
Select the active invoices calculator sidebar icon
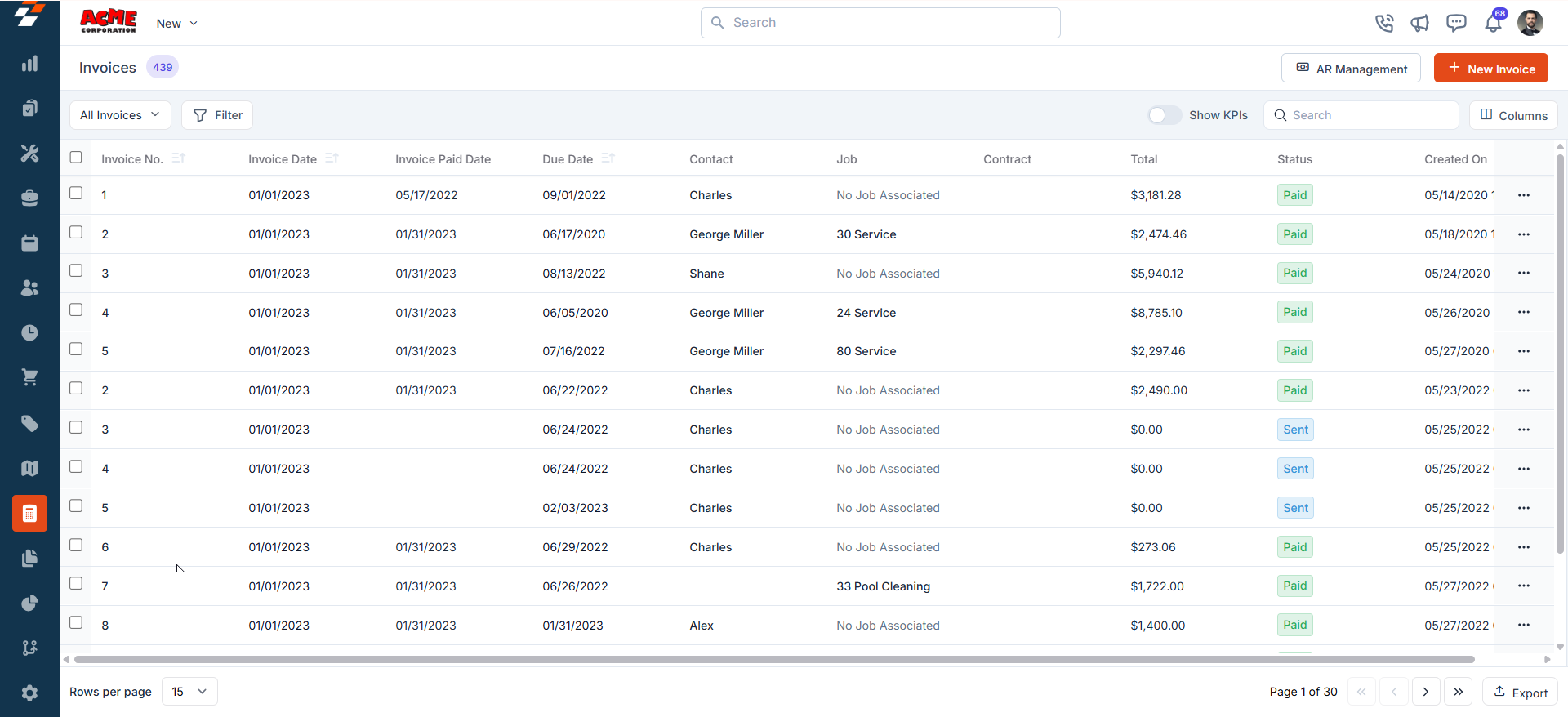29,514
